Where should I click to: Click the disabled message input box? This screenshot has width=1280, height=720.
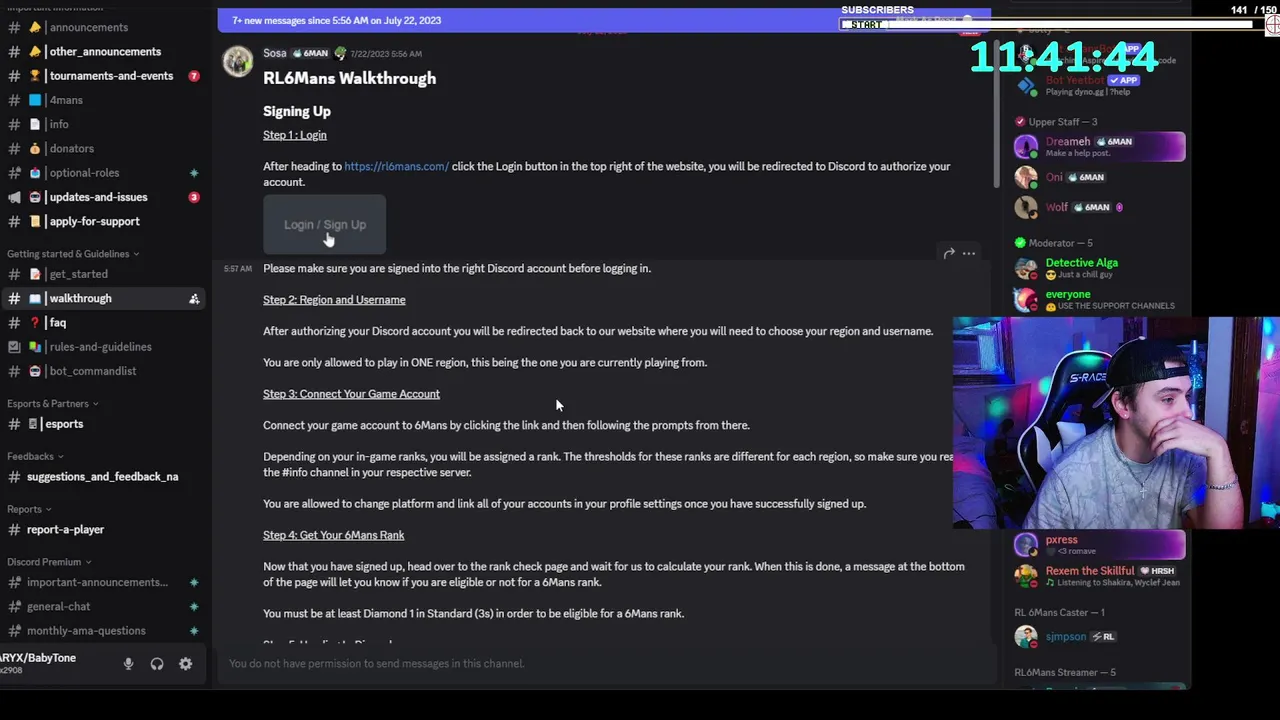click(x=604, y=663)
